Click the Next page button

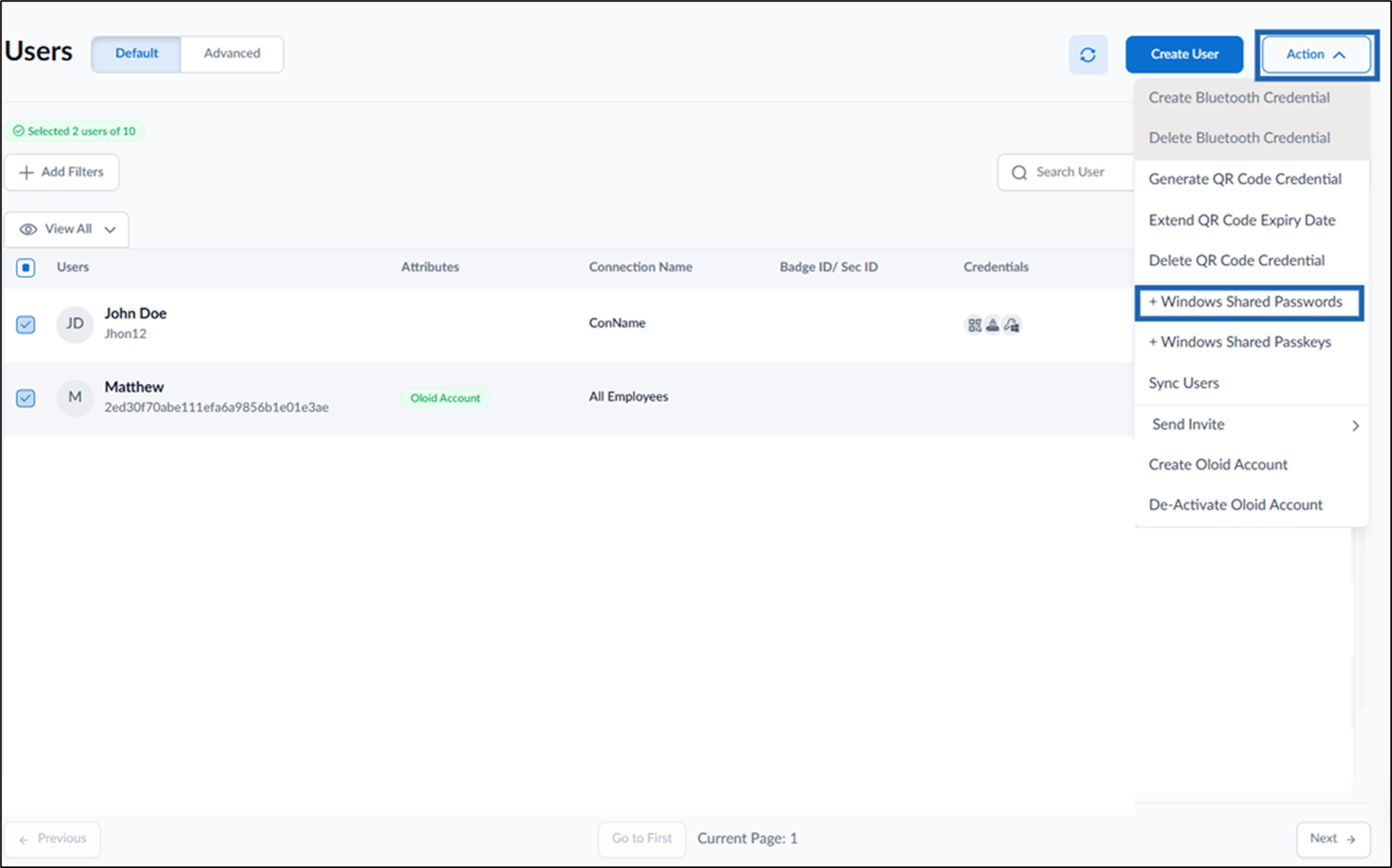click(x=1333, y=839)
